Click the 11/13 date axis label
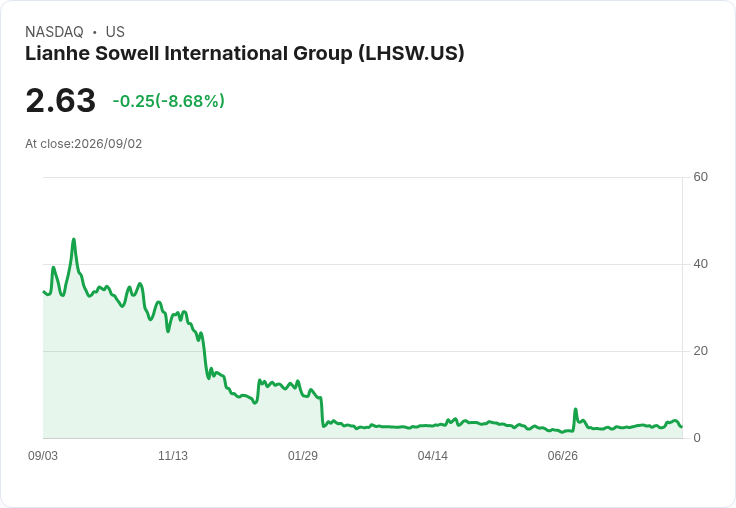This screenshot has height=508, width=736. (173, 456)
